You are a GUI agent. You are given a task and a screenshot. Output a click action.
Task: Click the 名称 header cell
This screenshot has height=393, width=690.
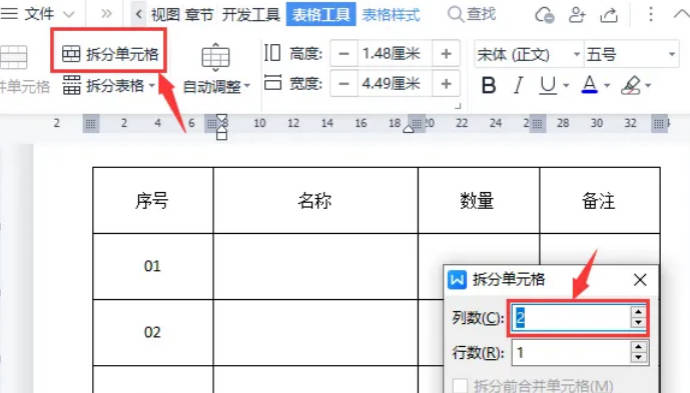(315, 201)
